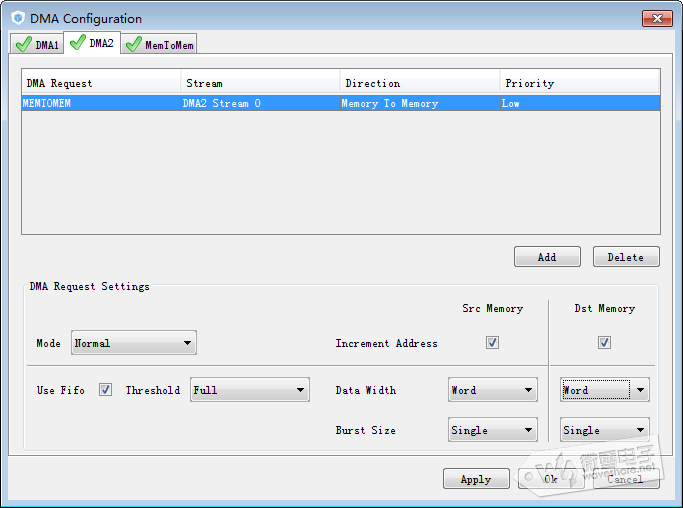
Task: Expand Src Memory Burst Size dropdown
Action: pyautogui.click(x=492, y=430)
